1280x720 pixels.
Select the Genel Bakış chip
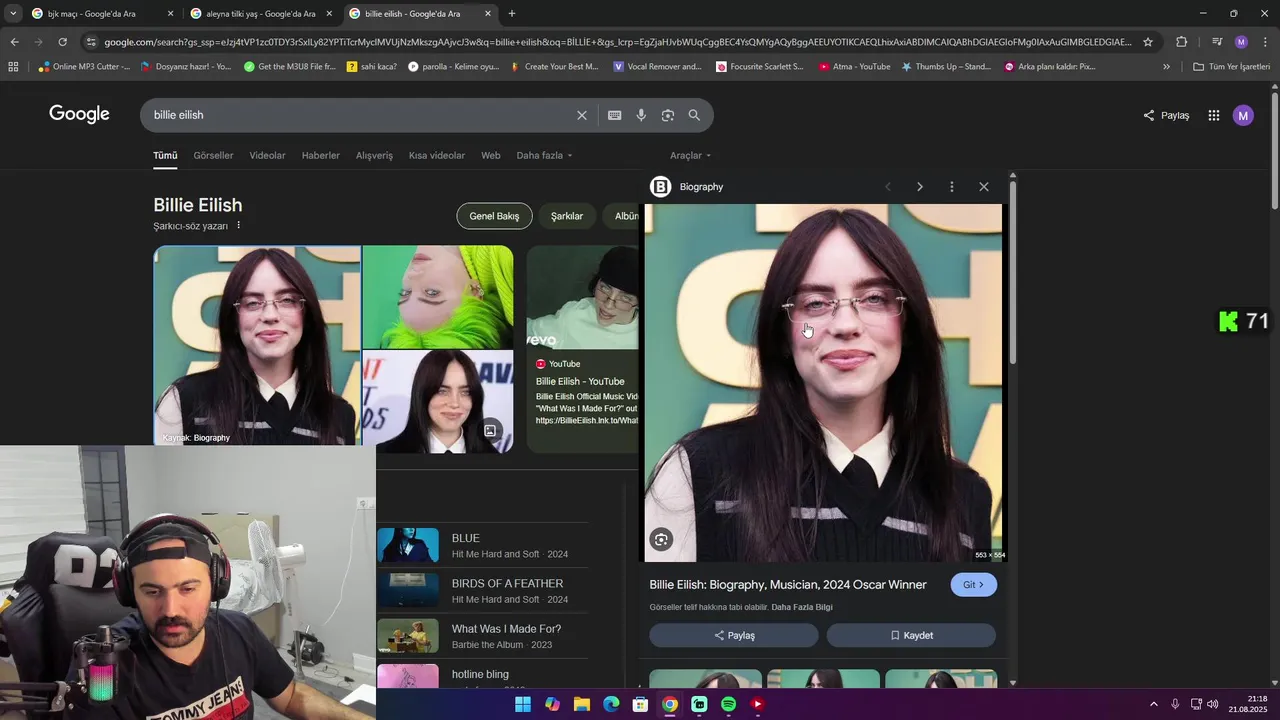click(x=494, y=216)
